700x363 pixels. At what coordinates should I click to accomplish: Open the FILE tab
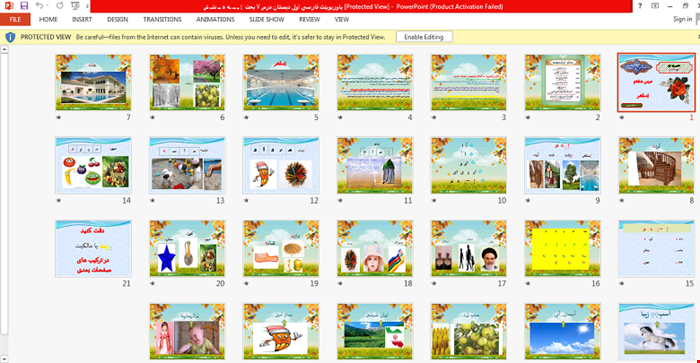pyautogui.click(x=15, y=19)
